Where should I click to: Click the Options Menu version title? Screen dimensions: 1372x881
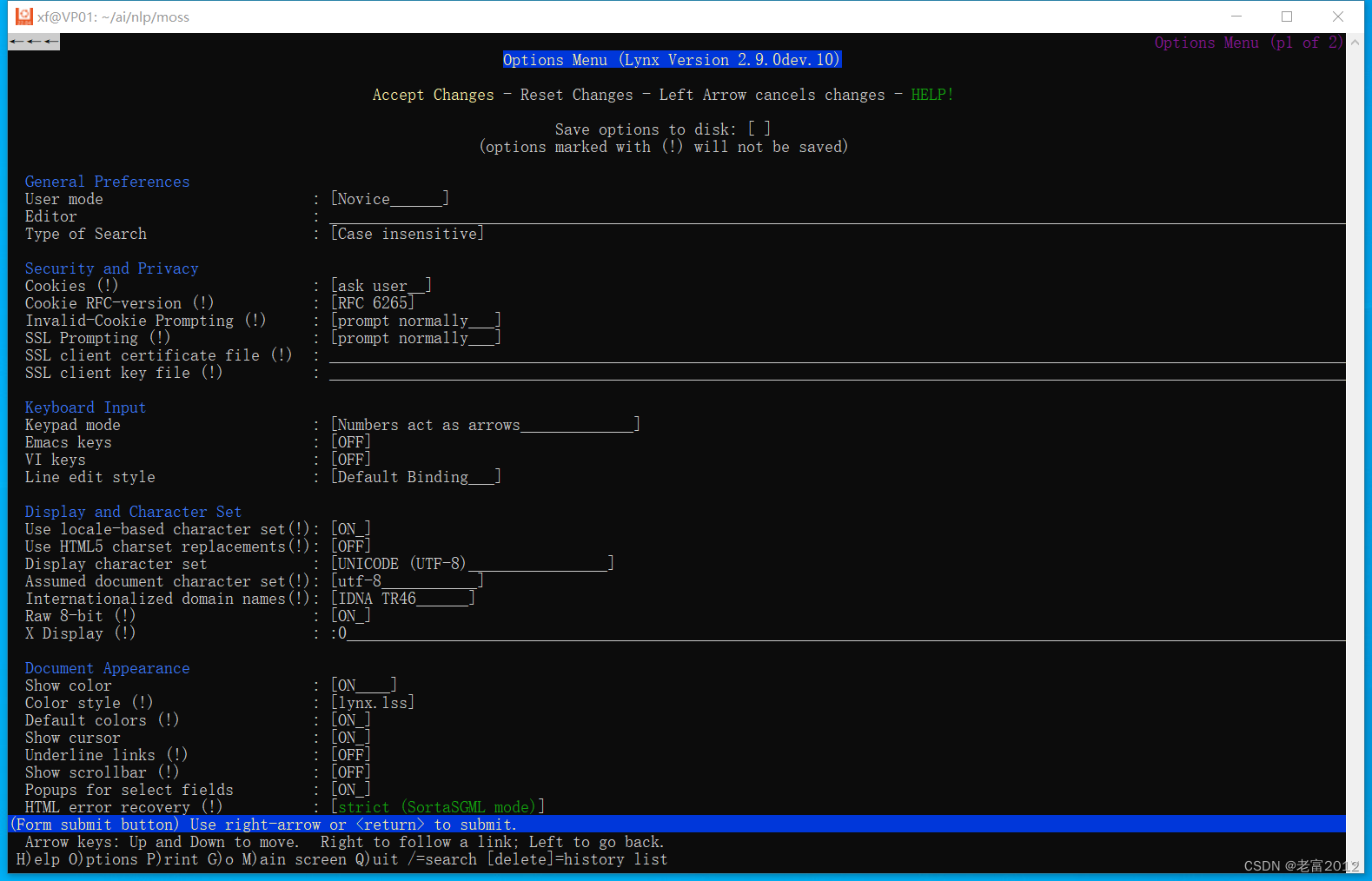click(672, 60)
